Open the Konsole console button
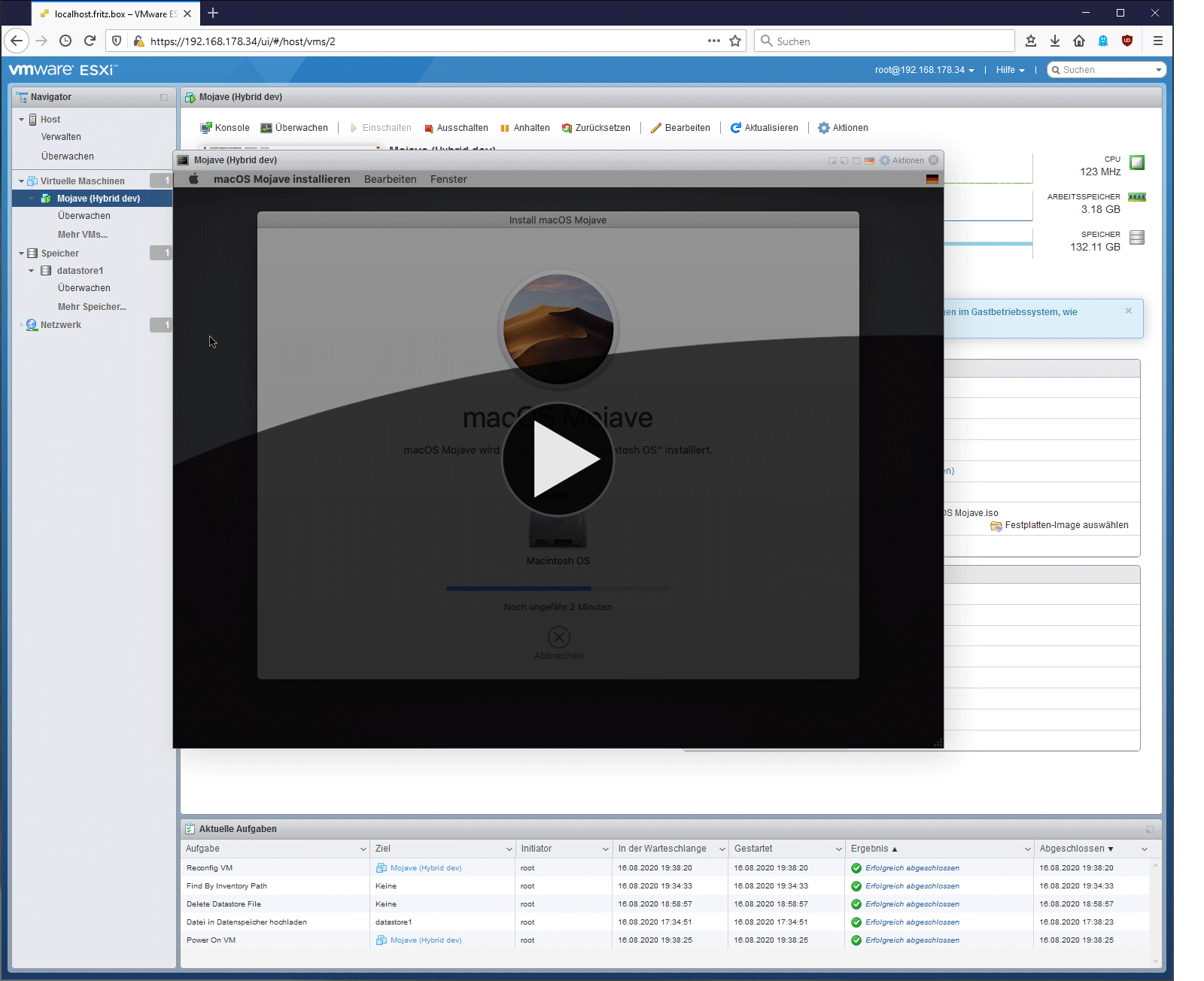This screenshot has width=1204, height=981. 224,128
